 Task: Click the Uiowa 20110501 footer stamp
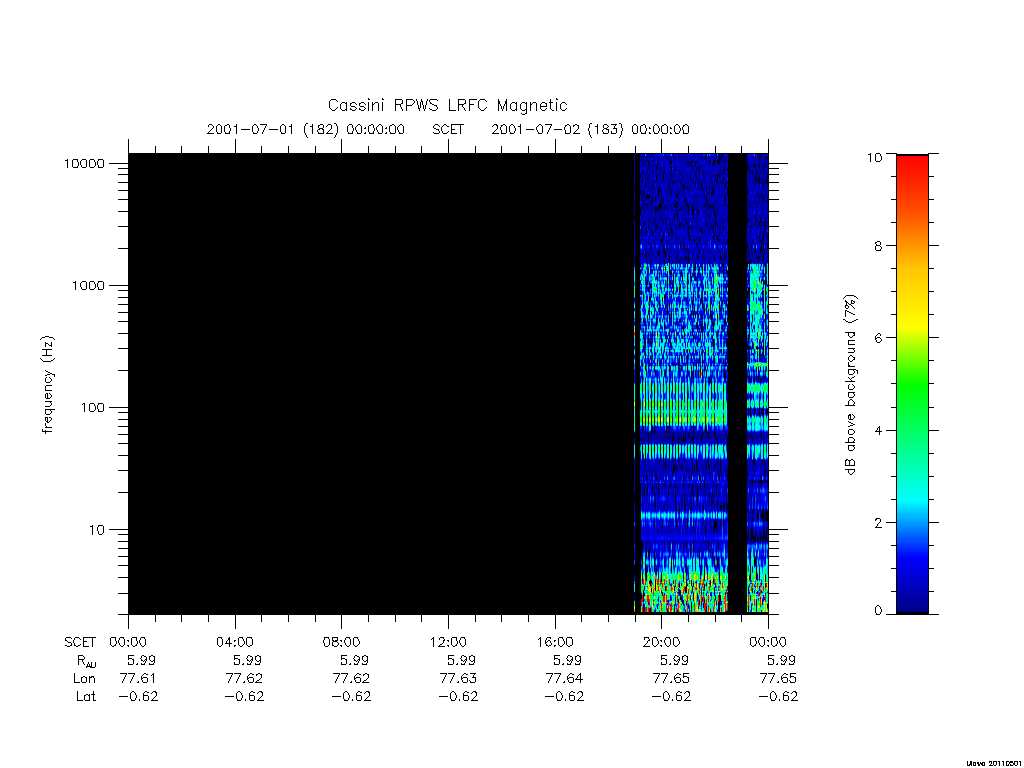click(x=995, y=763)
